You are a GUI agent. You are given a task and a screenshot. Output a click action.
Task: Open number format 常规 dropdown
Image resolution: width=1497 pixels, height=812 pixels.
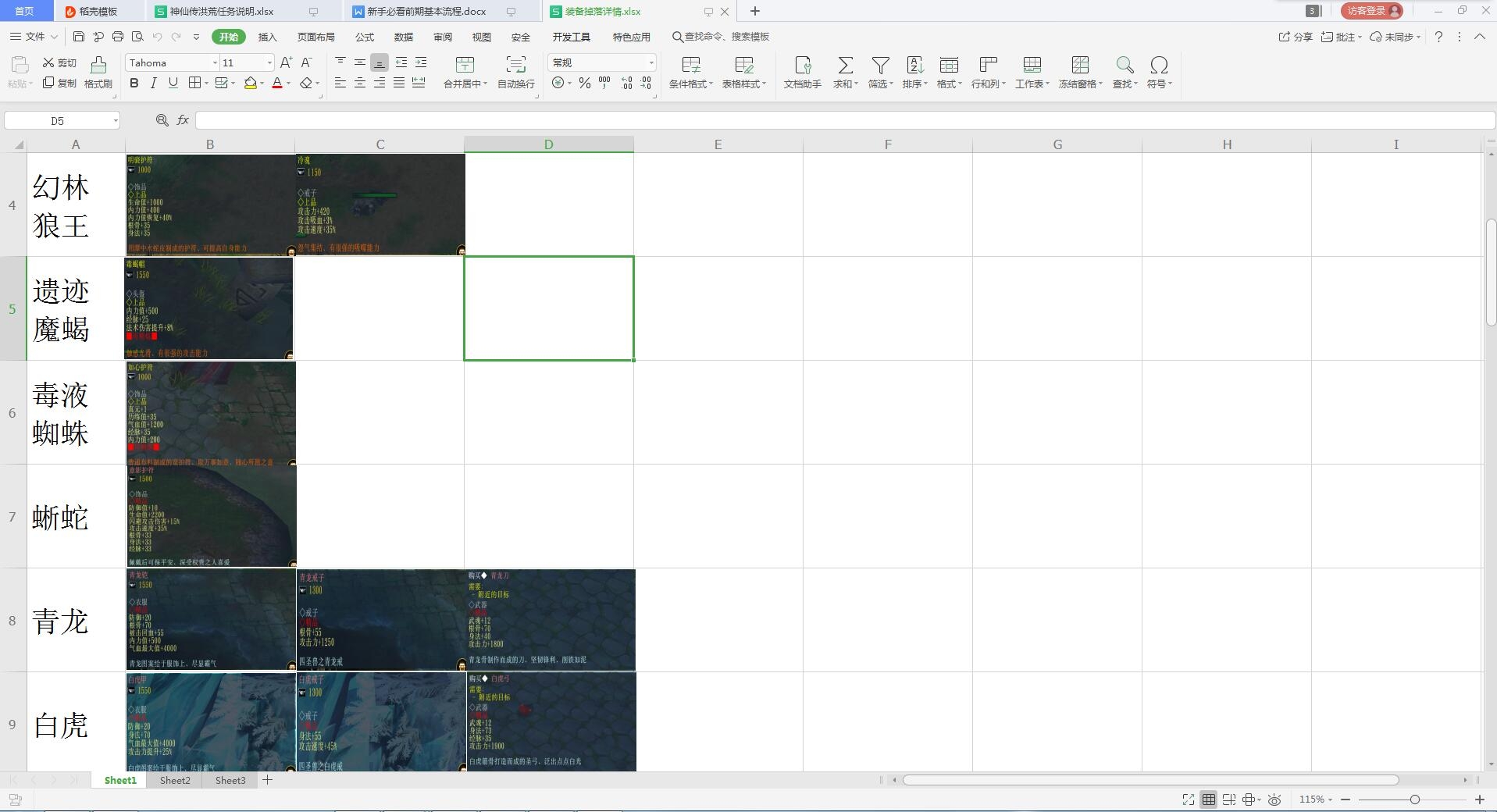point(651,62)
